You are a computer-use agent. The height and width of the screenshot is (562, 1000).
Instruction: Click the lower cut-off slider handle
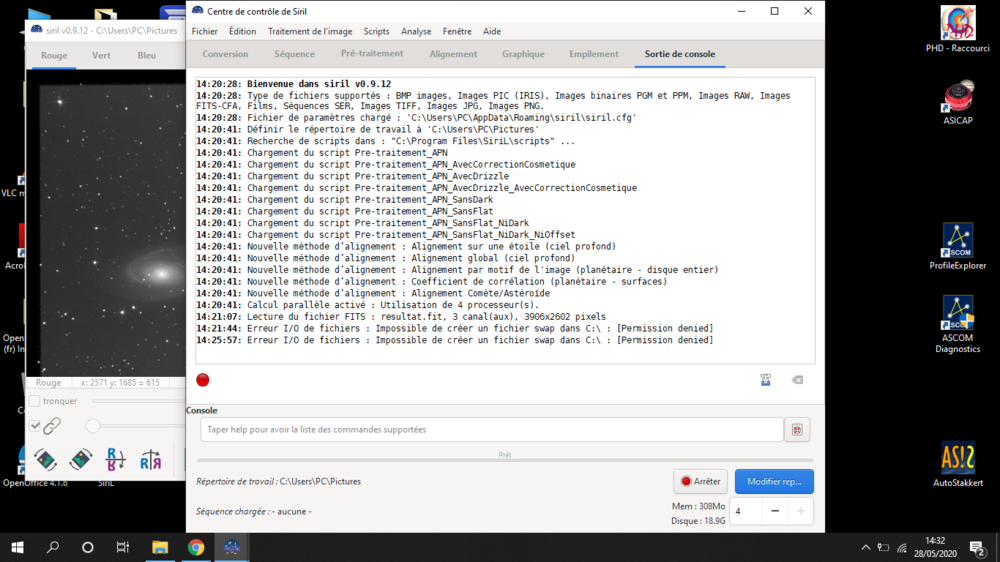click(x=93, y=425)
